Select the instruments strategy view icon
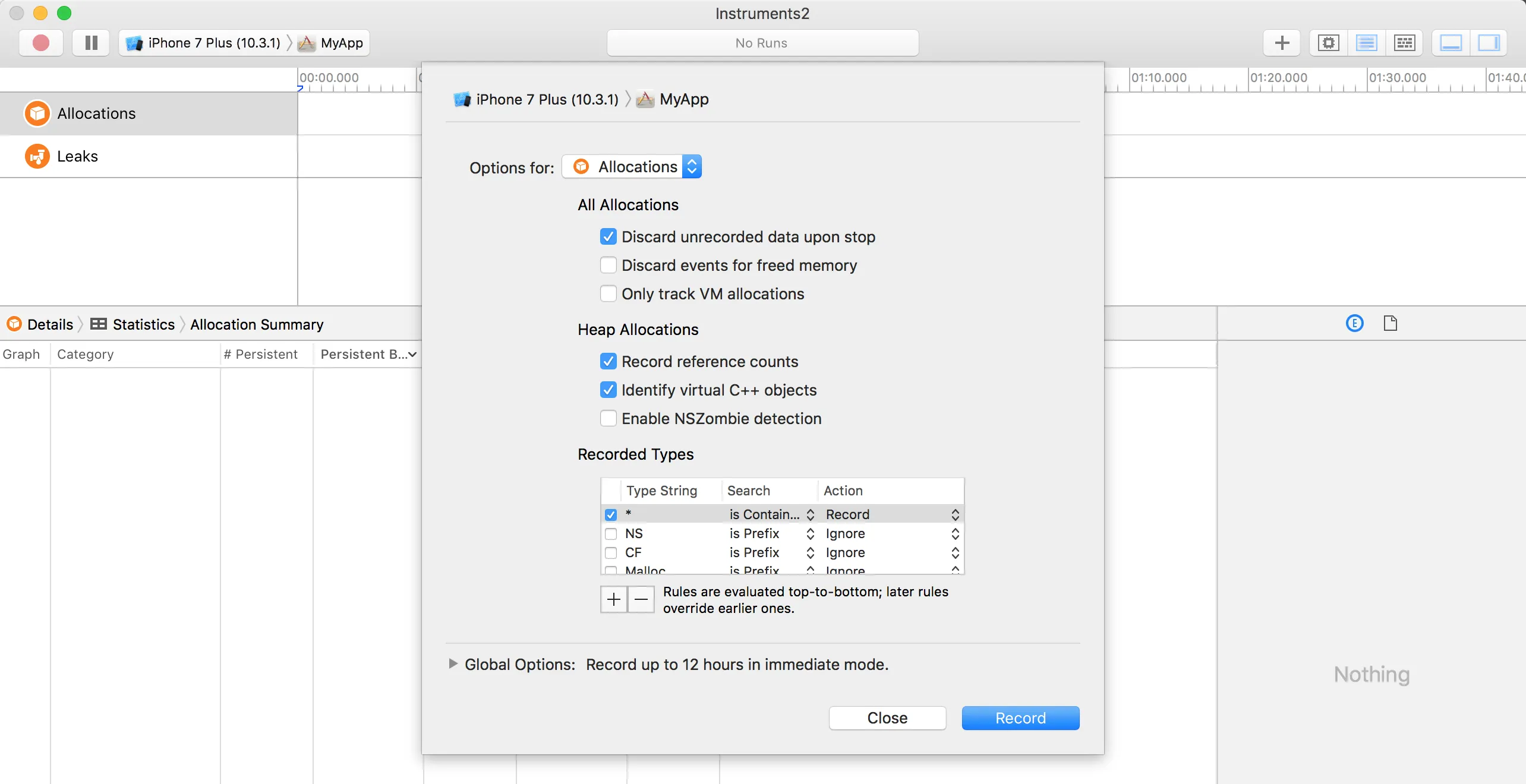The image size is (1526, 784). tap(1366, 43)
